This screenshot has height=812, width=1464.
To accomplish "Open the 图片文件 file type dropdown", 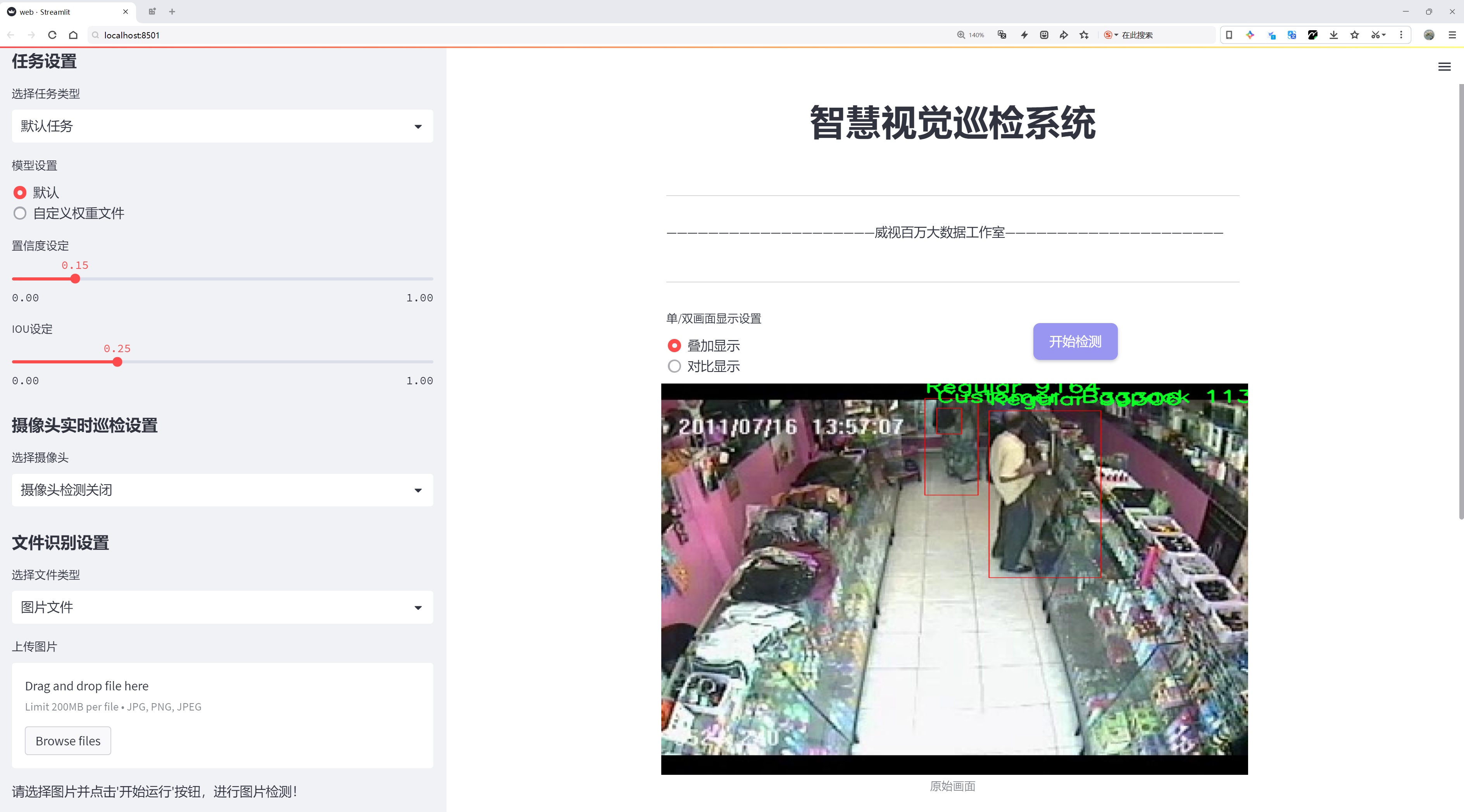I will click(x=222, y=607).
